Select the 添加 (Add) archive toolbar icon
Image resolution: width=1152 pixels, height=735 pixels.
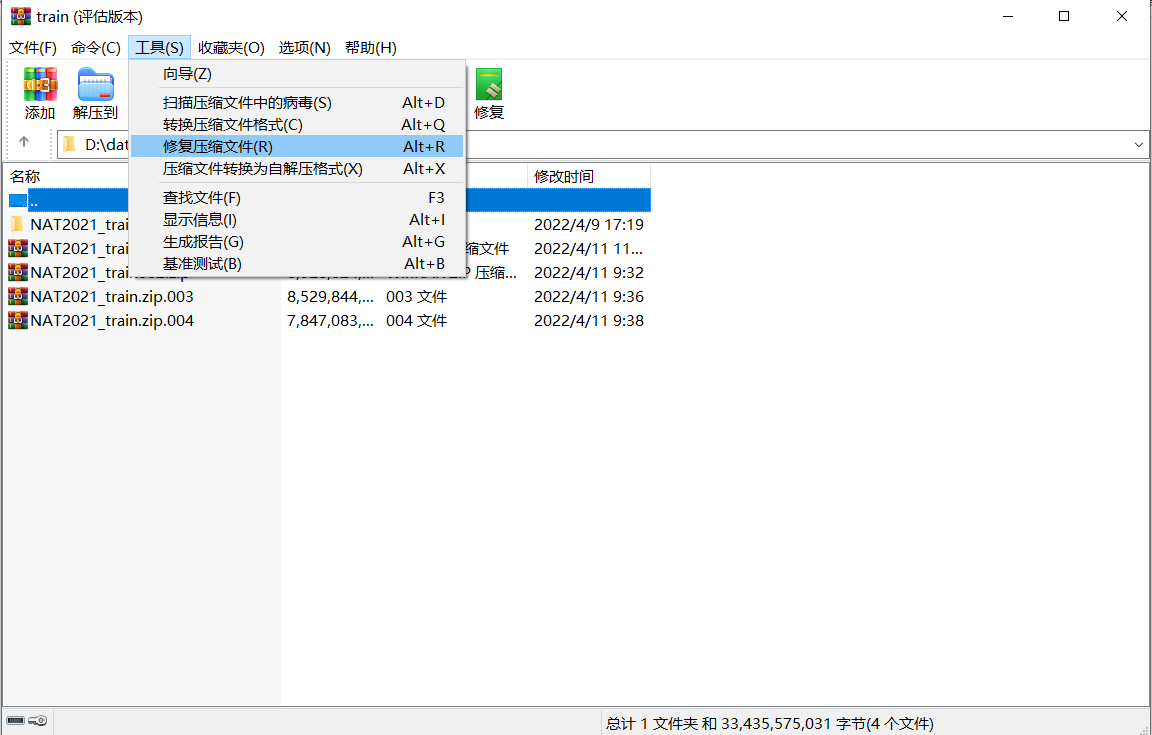[40, 85]
